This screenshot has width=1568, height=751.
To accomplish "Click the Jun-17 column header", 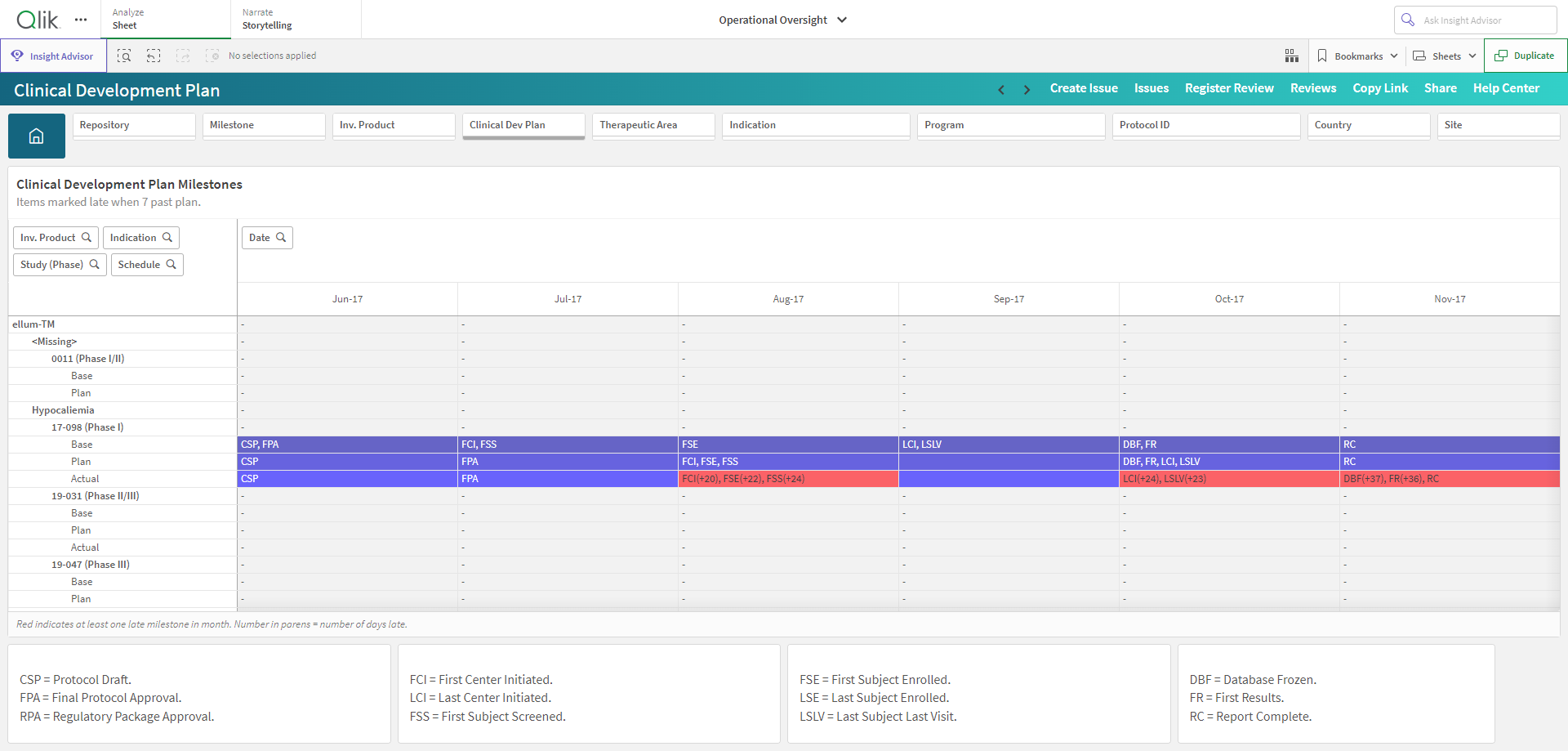I will tap(348, 299).
